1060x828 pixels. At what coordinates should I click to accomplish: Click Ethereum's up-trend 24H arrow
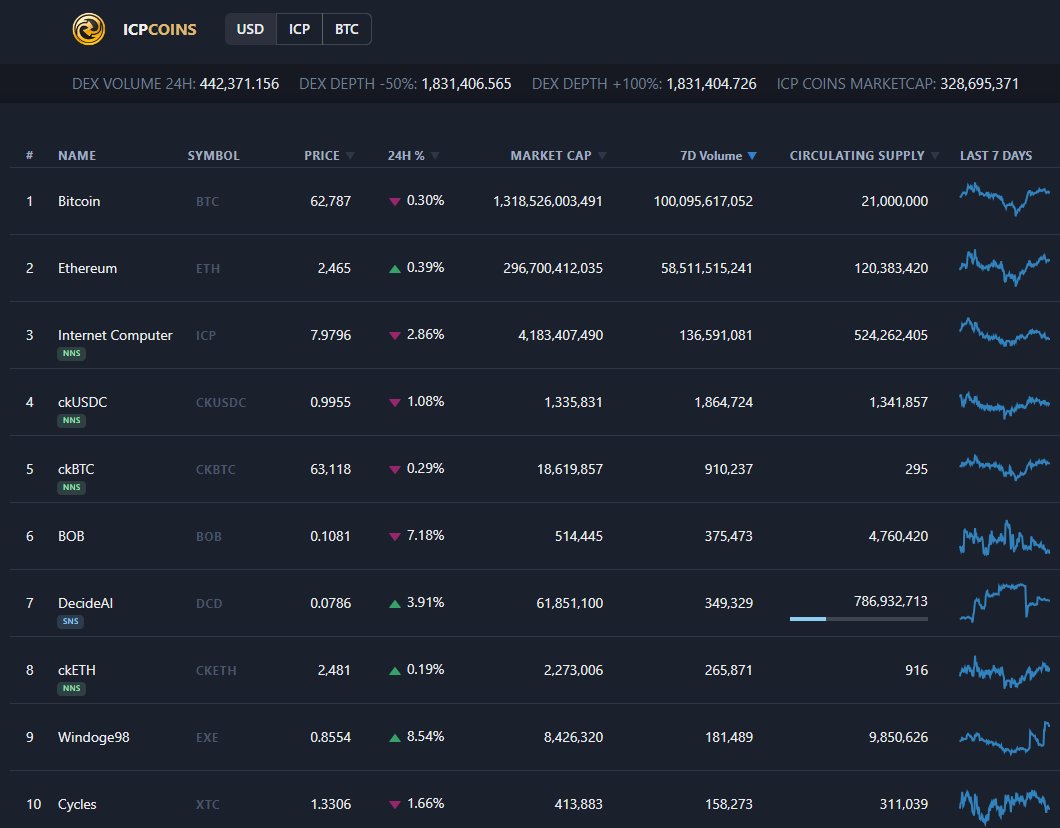(395, 268)
